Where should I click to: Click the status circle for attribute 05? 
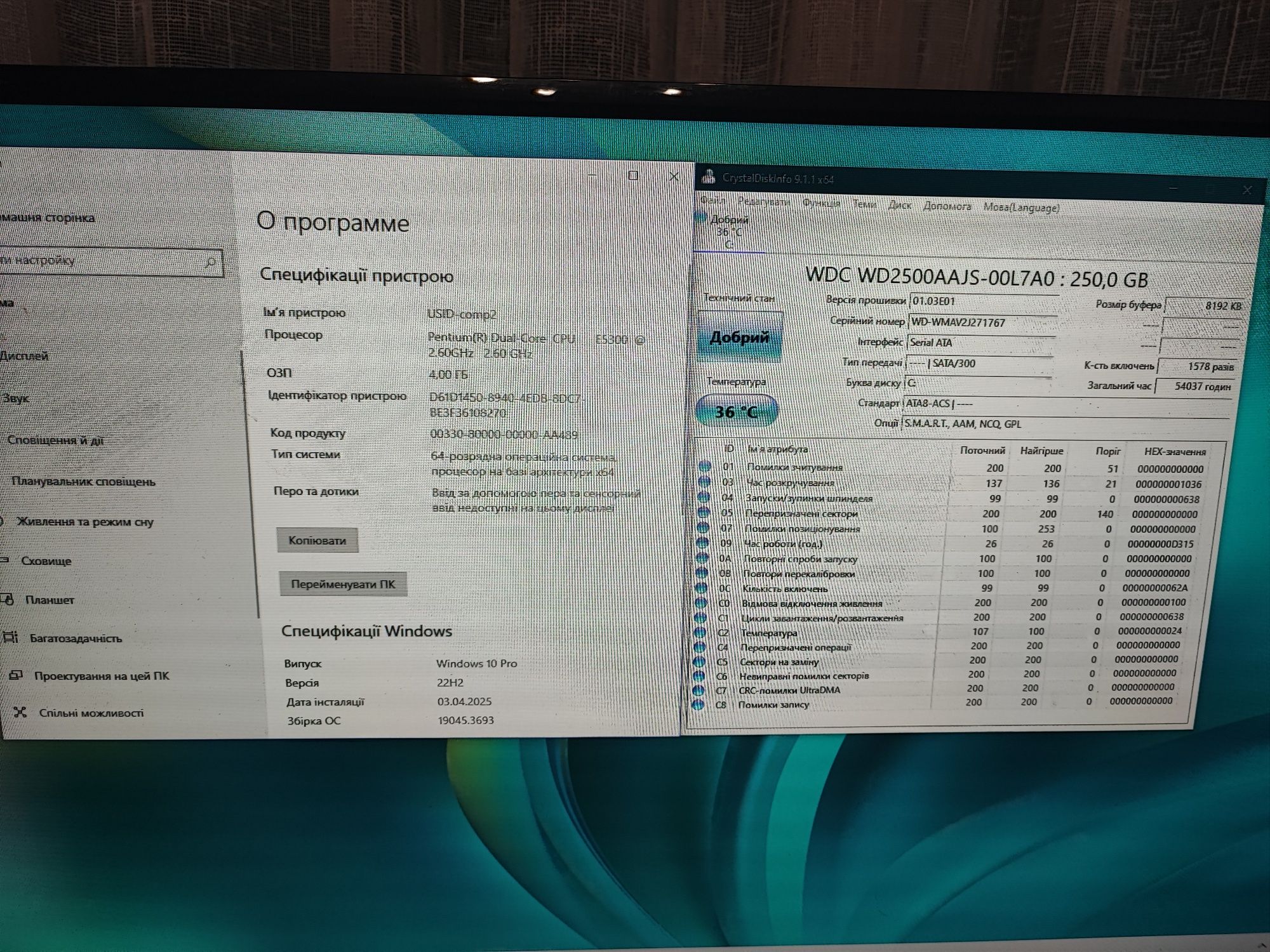coord(703,513)
